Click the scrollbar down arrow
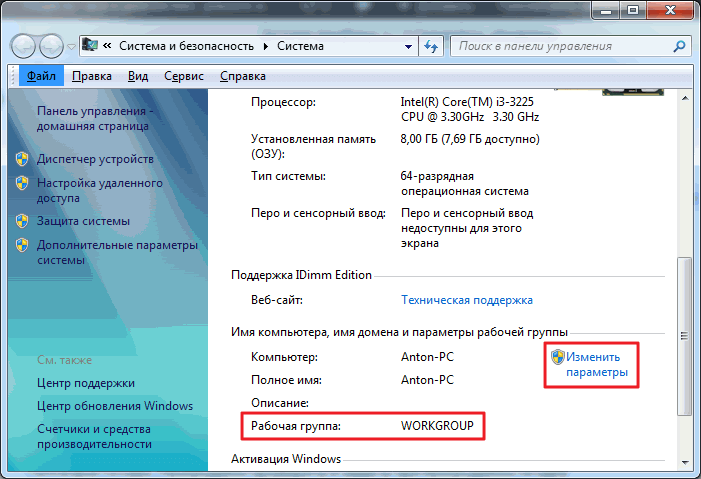The width and height of the screenshot is (701, 479). pos(685,462)
